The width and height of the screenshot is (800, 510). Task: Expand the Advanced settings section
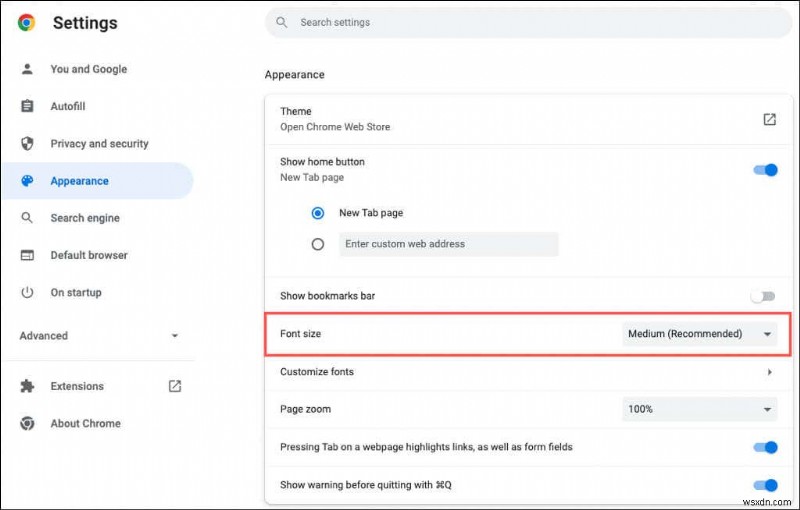pos(97,336)
